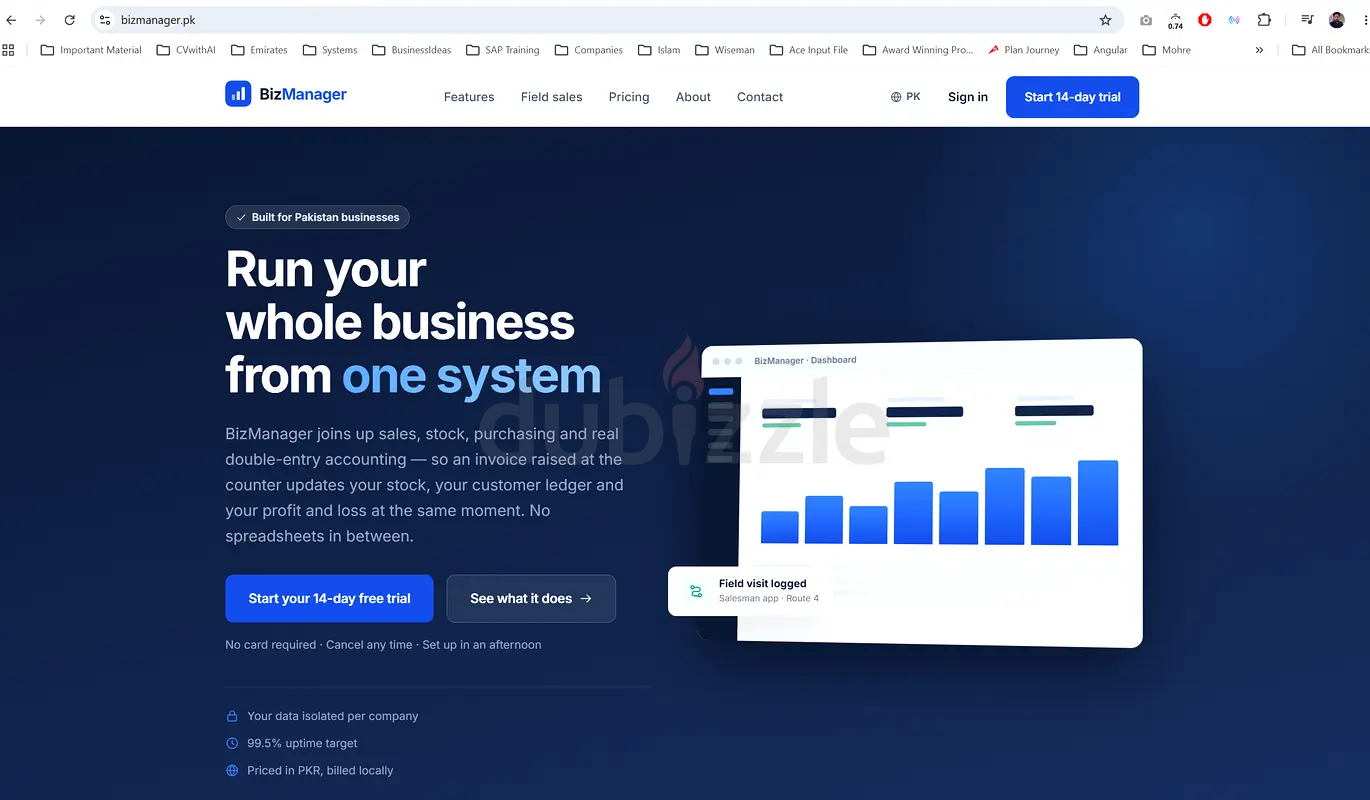Open the Chrome profile avatar

[x=1337, y=20]
